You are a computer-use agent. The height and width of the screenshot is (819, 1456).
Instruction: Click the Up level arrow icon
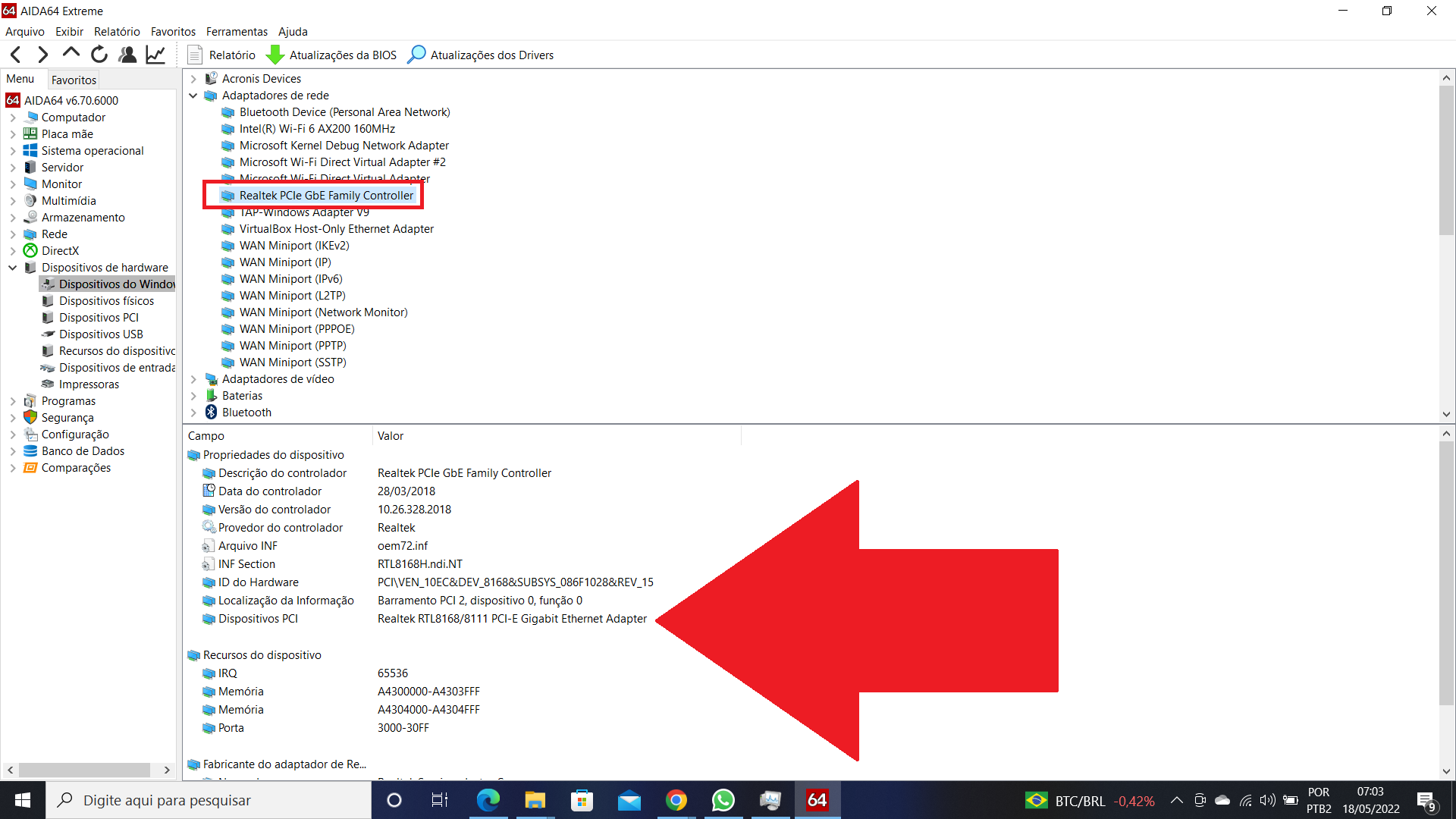pyautogui.click(x=71, y=54)
